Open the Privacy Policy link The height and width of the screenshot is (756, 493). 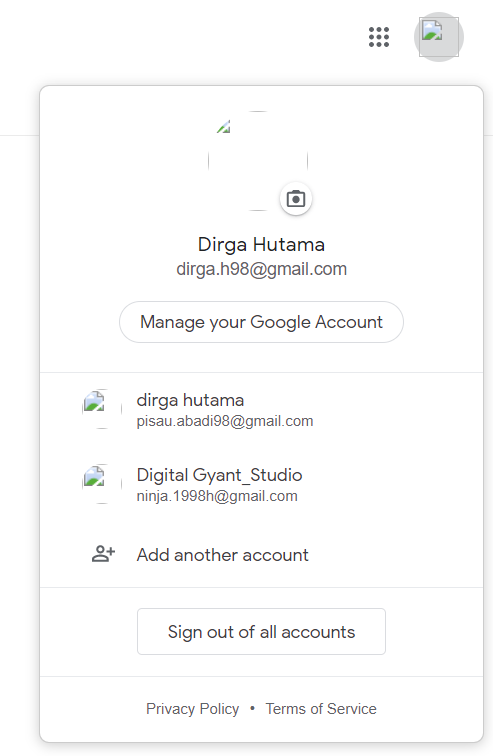[192, 709]
